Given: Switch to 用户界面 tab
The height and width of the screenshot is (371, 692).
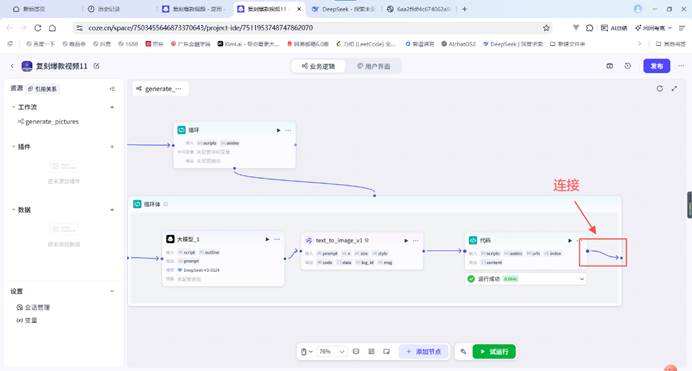Looking at the screenshot, I should click(373, 66).
